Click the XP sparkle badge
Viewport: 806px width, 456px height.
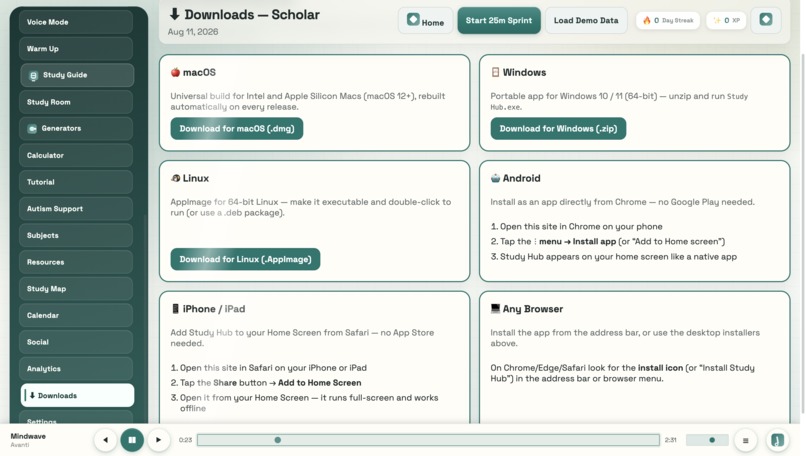click(x=726, y=21)
